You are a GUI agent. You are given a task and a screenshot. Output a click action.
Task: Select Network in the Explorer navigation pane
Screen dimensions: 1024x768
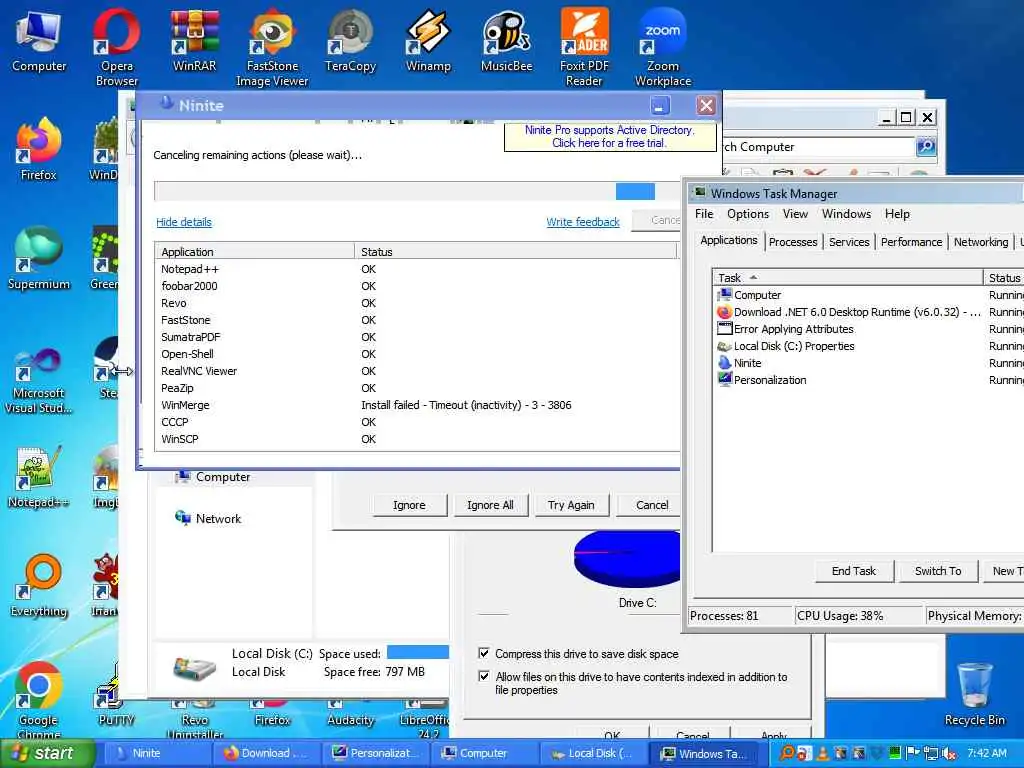(x=208, y=519)
